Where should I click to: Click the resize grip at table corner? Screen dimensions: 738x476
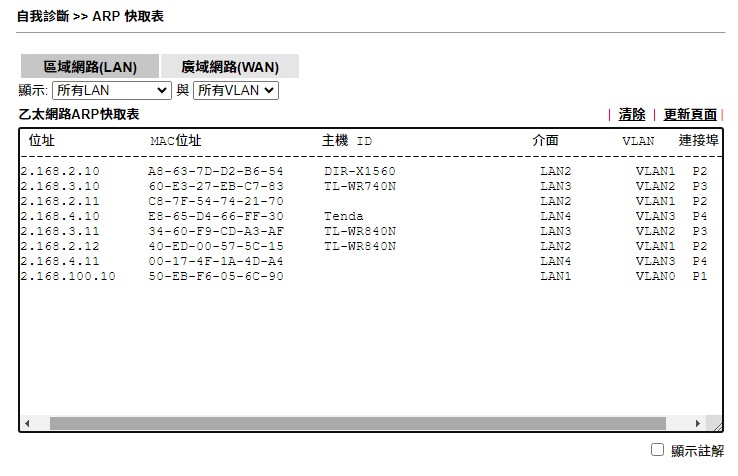[714, 424]
